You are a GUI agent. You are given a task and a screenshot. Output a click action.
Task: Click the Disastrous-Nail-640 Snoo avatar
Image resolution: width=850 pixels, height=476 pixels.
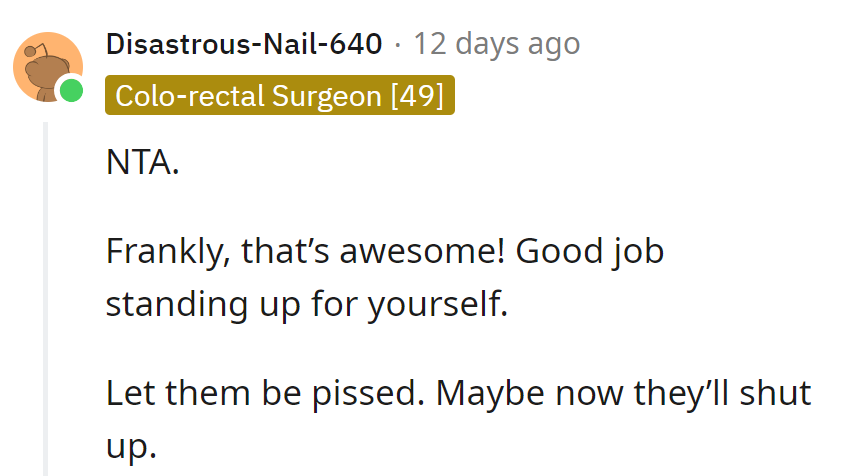tap(45, 67)
